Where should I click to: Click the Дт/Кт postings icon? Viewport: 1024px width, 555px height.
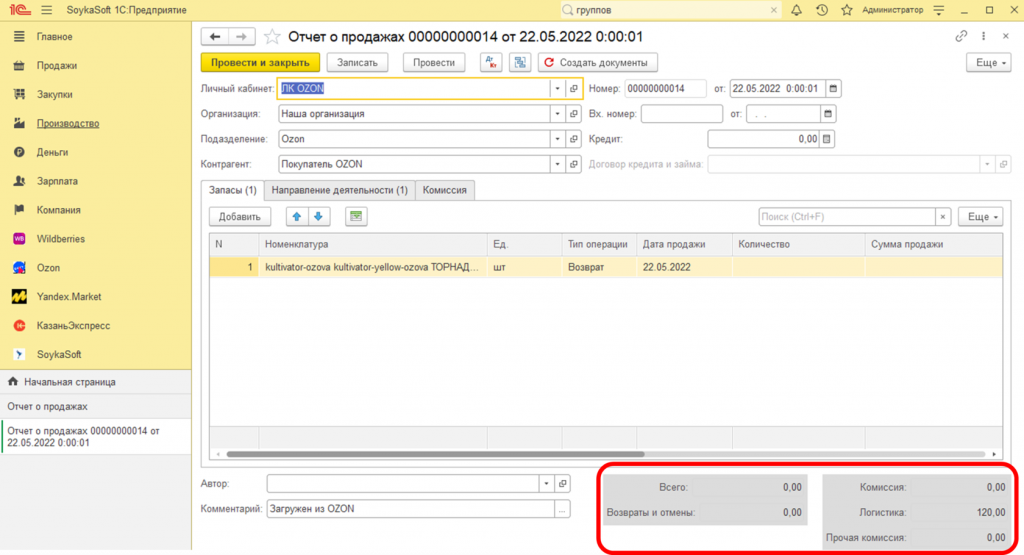(491, 62)
